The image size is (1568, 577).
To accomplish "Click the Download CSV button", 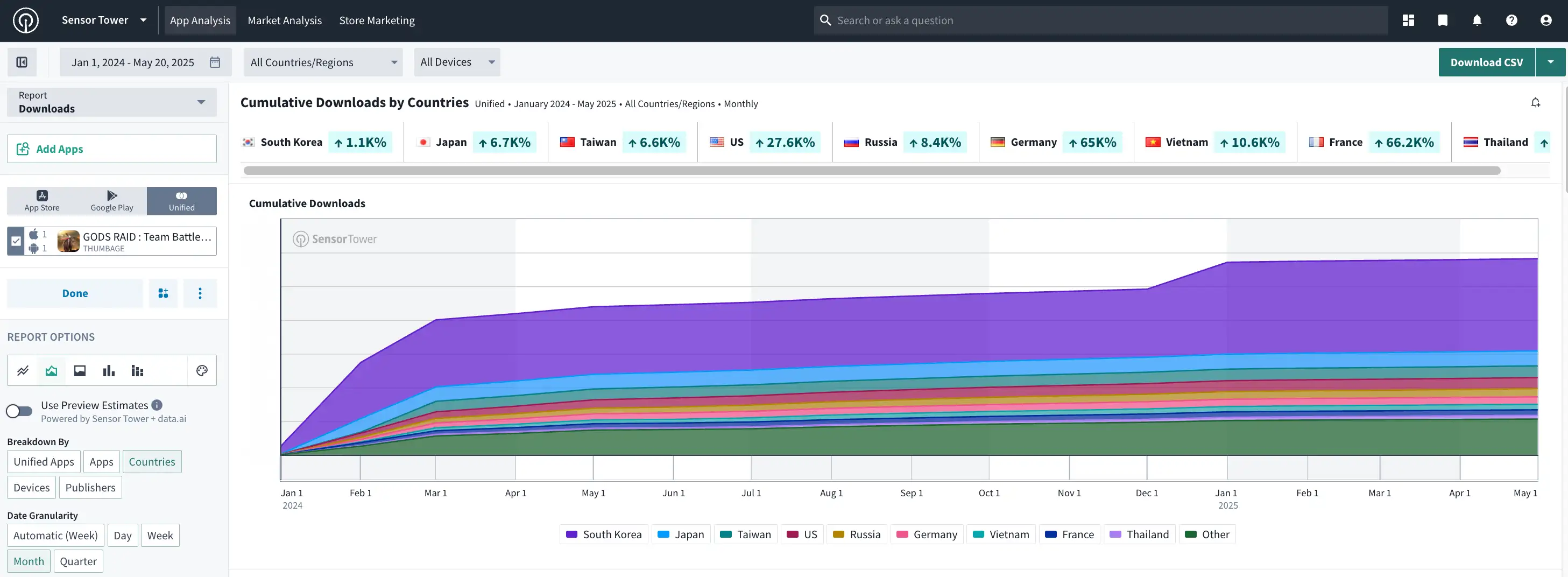I will click(x=1486, y=62).
